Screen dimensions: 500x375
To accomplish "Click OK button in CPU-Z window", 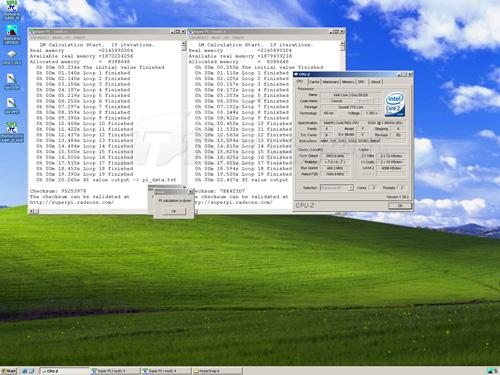I will tap(400, 206).
